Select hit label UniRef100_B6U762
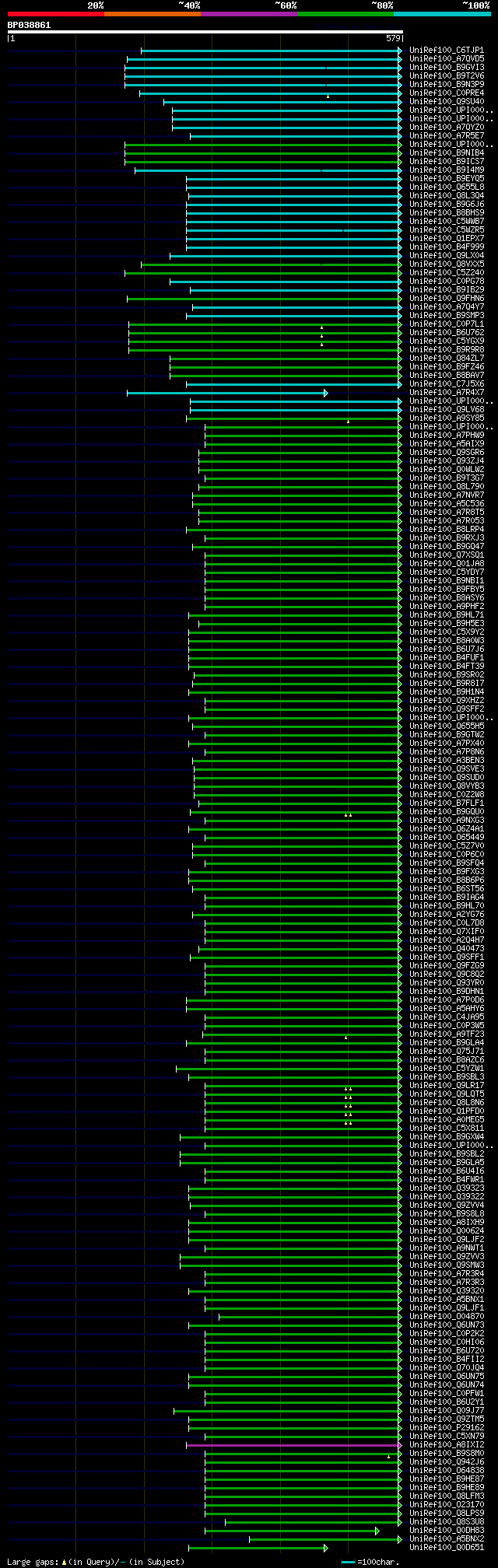Viewport: 498px width, 1568px height. point(447,332)
